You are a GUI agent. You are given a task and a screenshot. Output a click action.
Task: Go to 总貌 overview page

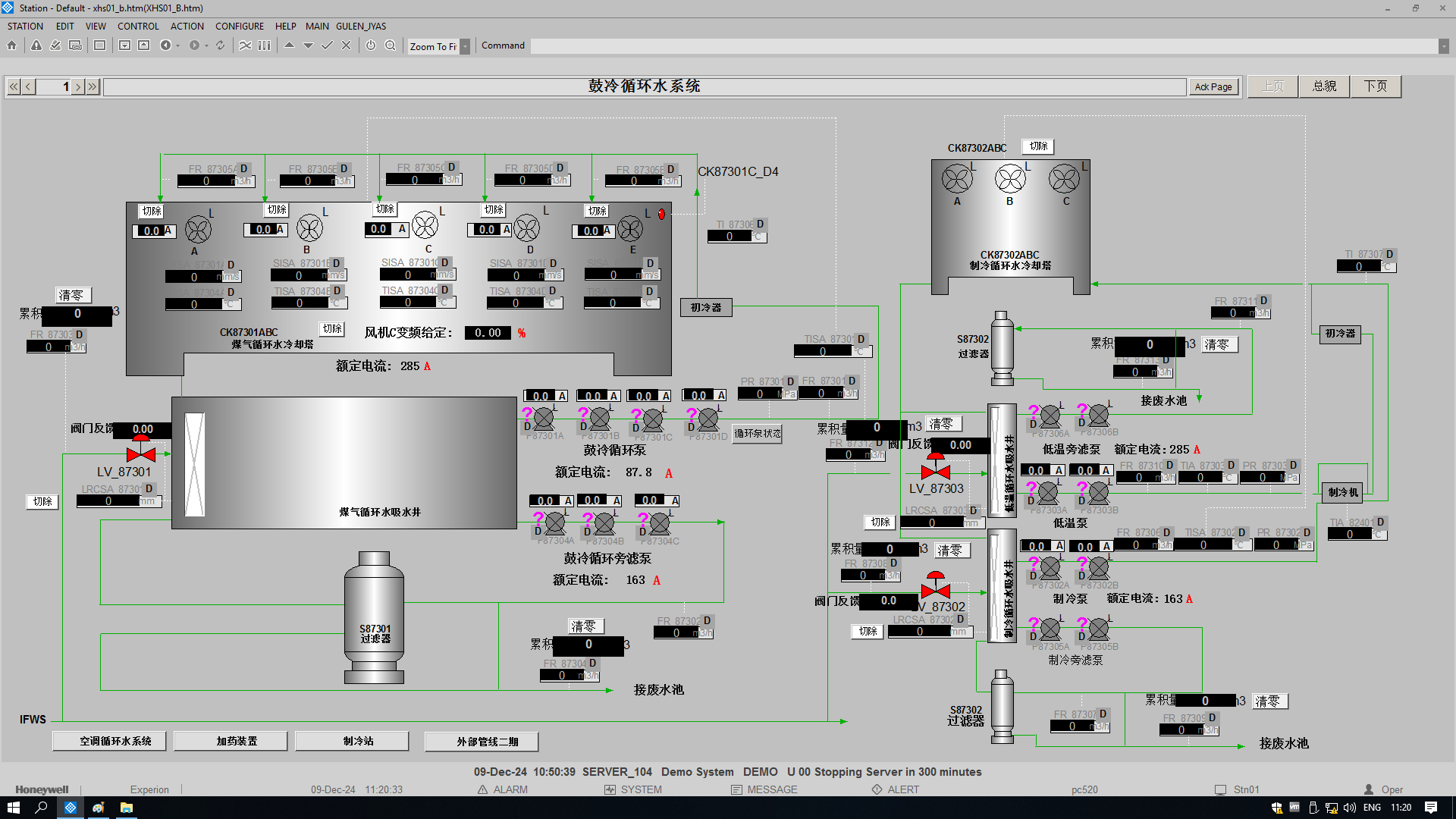click(1324, 86)
